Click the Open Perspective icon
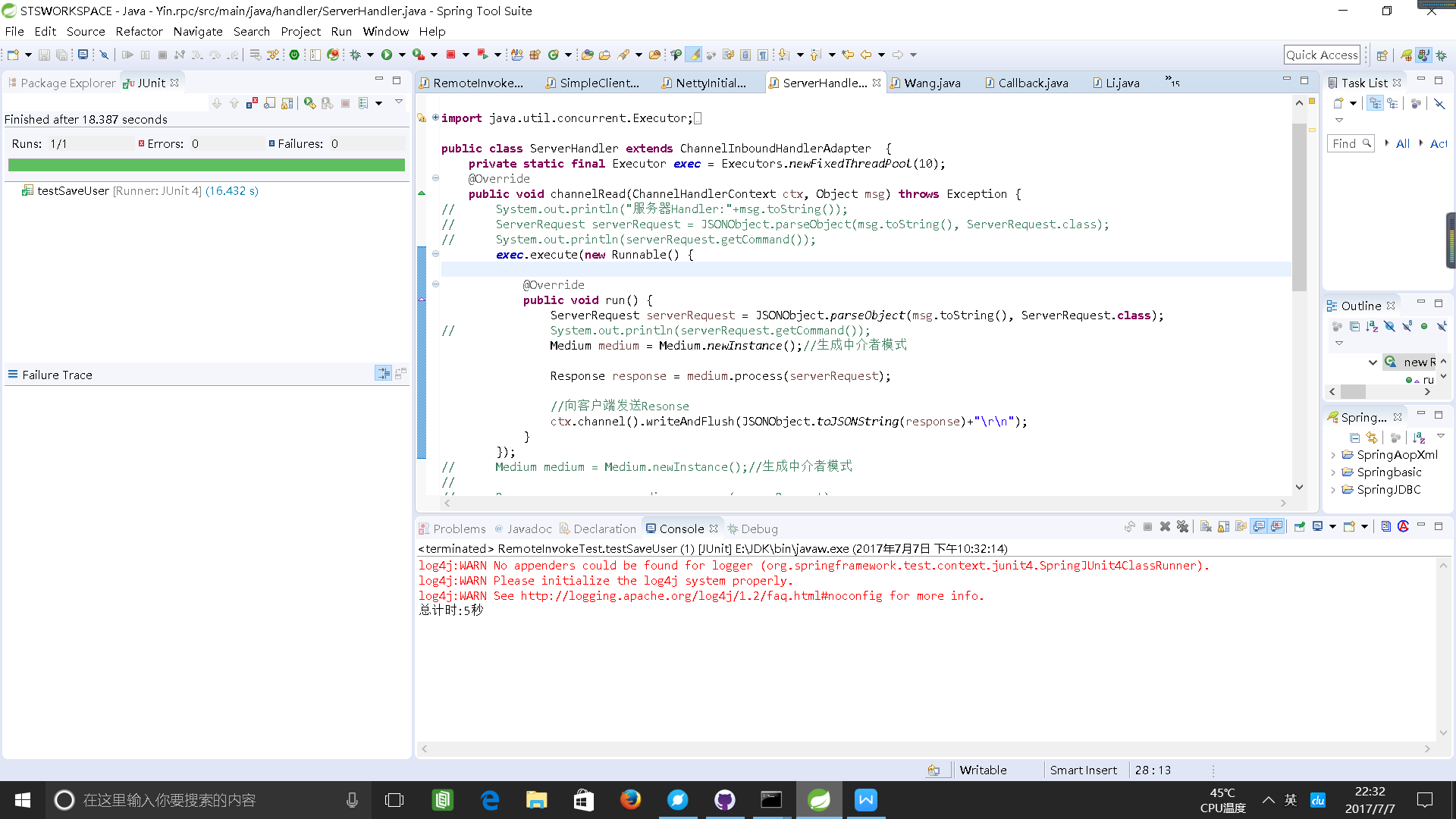Viewport: 1456px width, 819px height. (x=1382, y=55)
